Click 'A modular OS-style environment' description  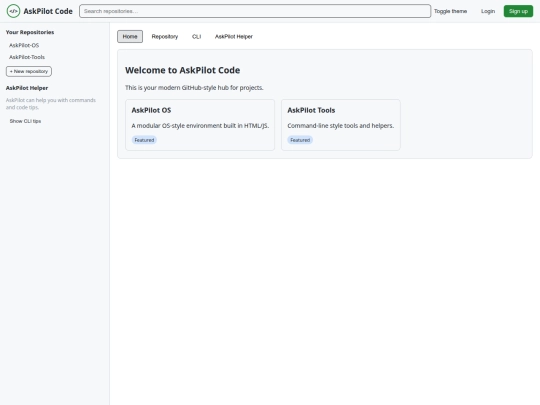point(200,125)
